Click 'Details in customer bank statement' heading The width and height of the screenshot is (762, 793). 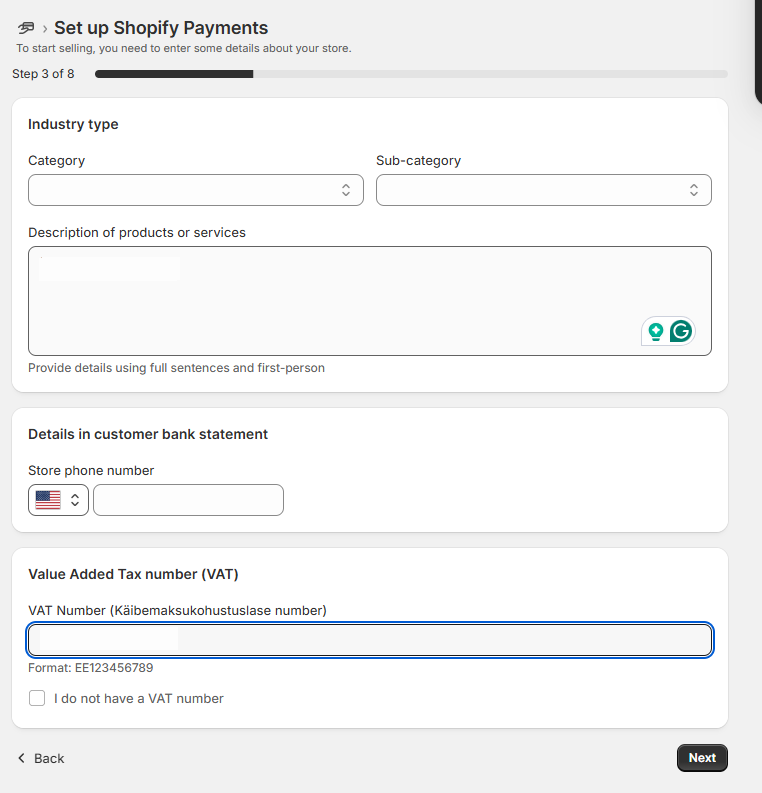148,434
